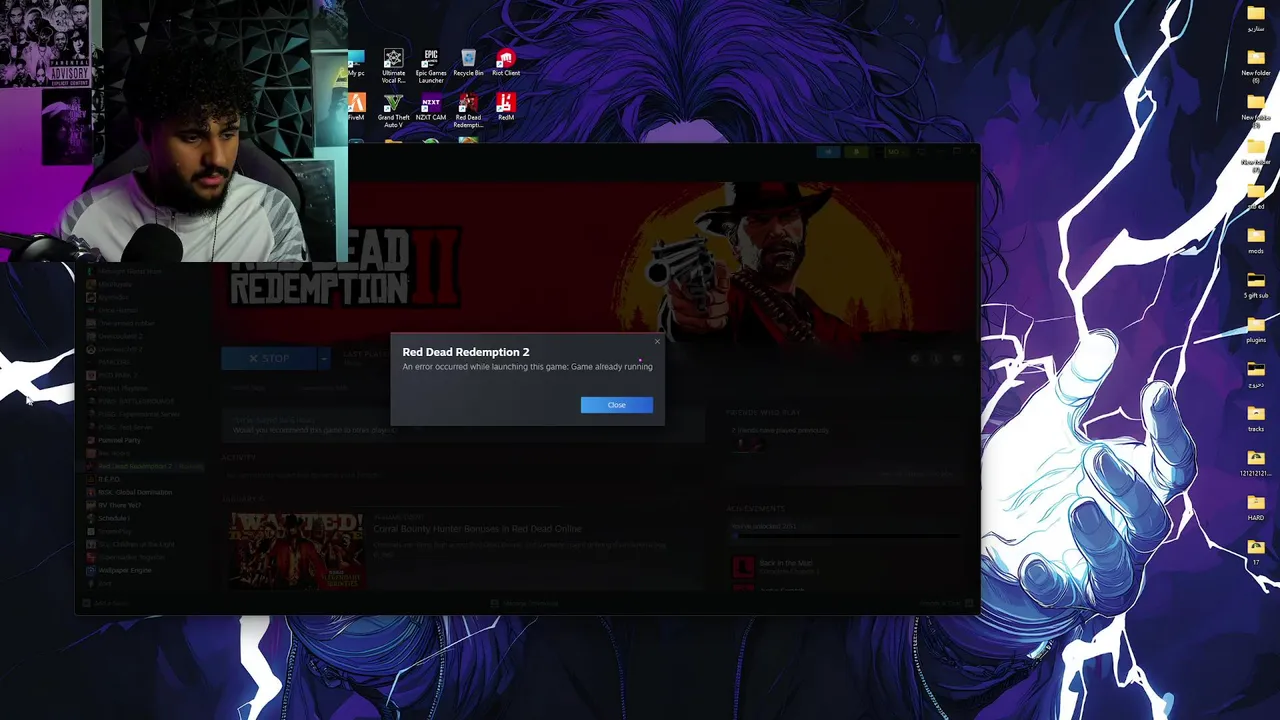
Task: Open RedM desktop shortcut
Action: [506, 107]
